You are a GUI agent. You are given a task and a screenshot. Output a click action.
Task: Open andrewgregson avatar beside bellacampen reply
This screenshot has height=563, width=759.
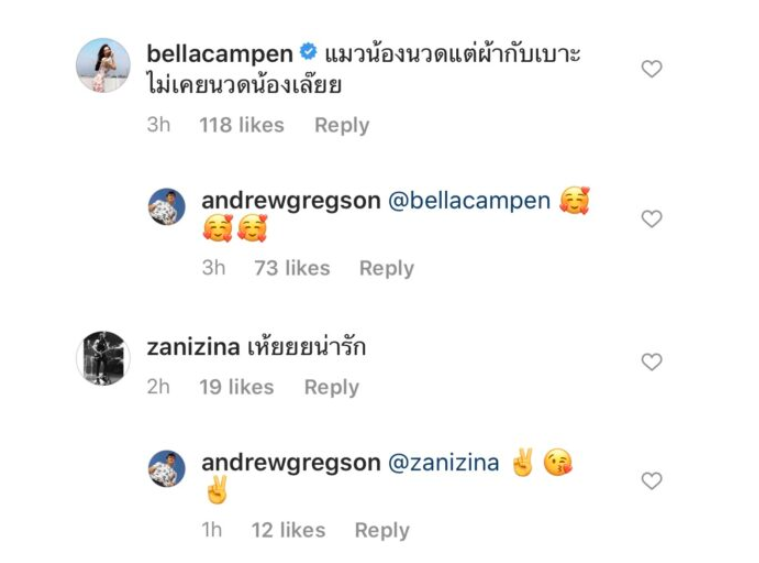pyautogui.click(x=167, y=207)
